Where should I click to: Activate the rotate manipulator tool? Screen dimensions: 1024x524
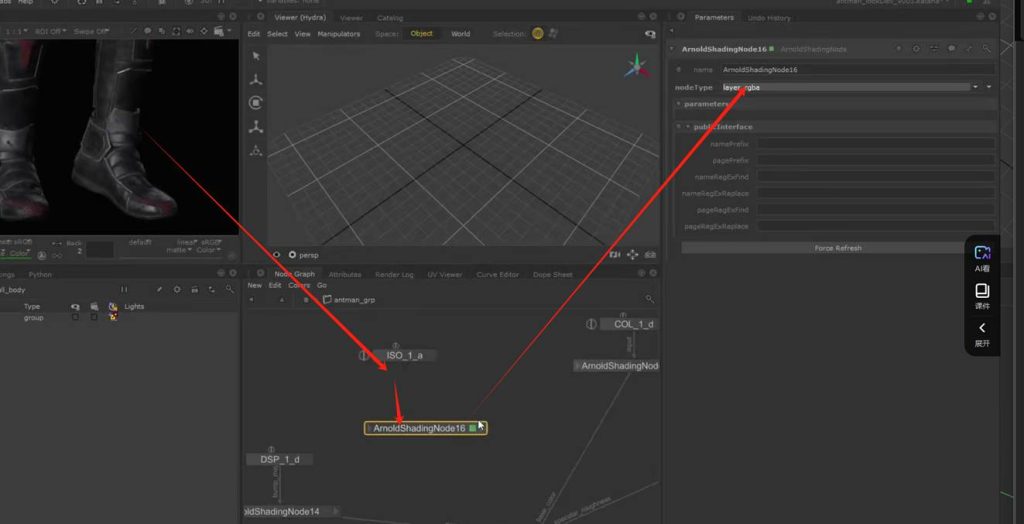(256, 103)
